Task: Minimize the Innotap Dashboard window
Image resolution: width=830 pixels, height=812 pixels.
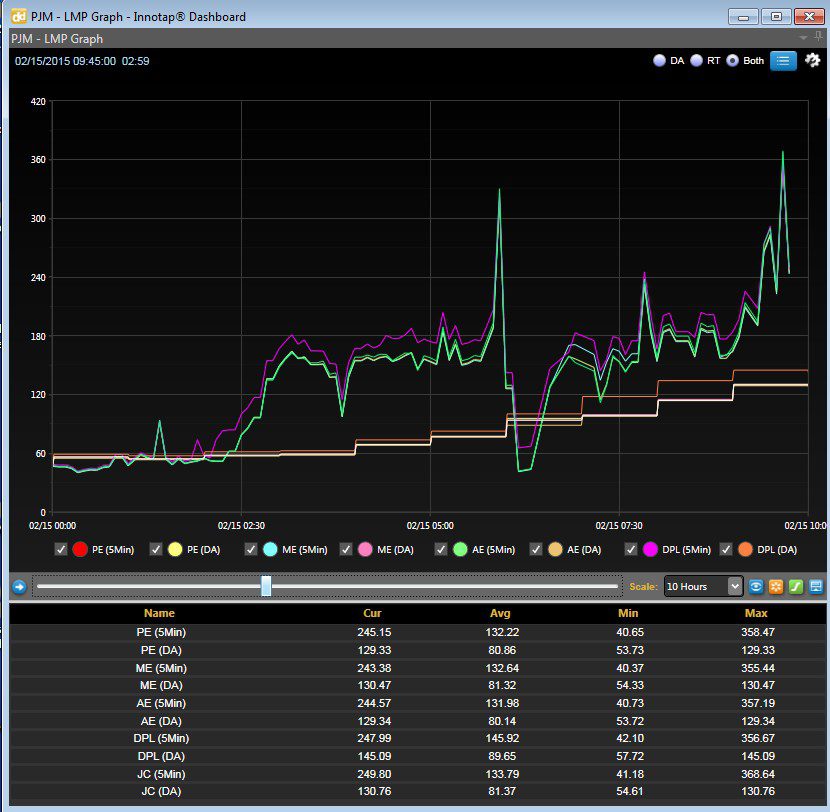Action: pyautogui.click(x=743, y=16)
